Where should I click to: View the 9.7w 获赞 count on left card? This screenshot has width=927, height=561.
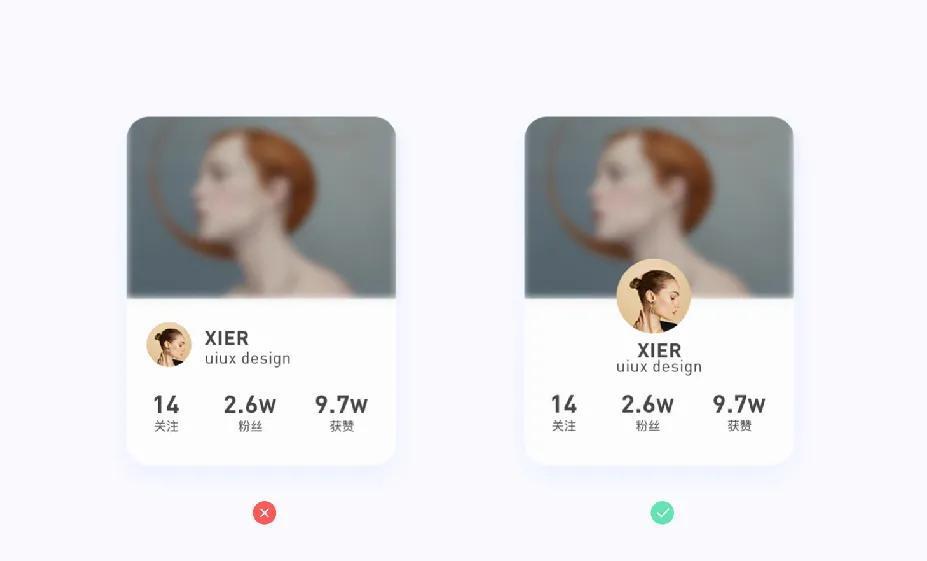tap(341, 413)
